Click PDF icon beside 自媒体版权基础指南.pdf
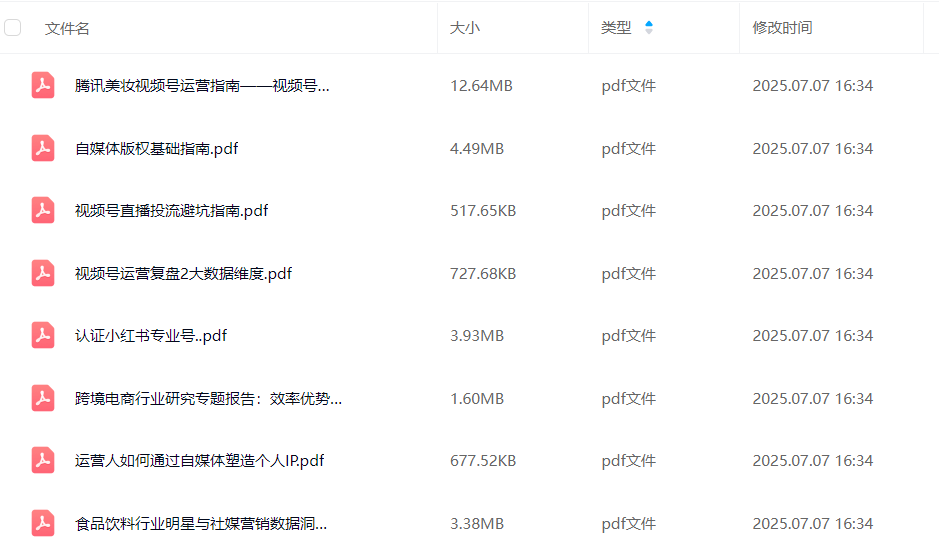The height and width of the screenshot is (552, 939). [x=43, y=149]
